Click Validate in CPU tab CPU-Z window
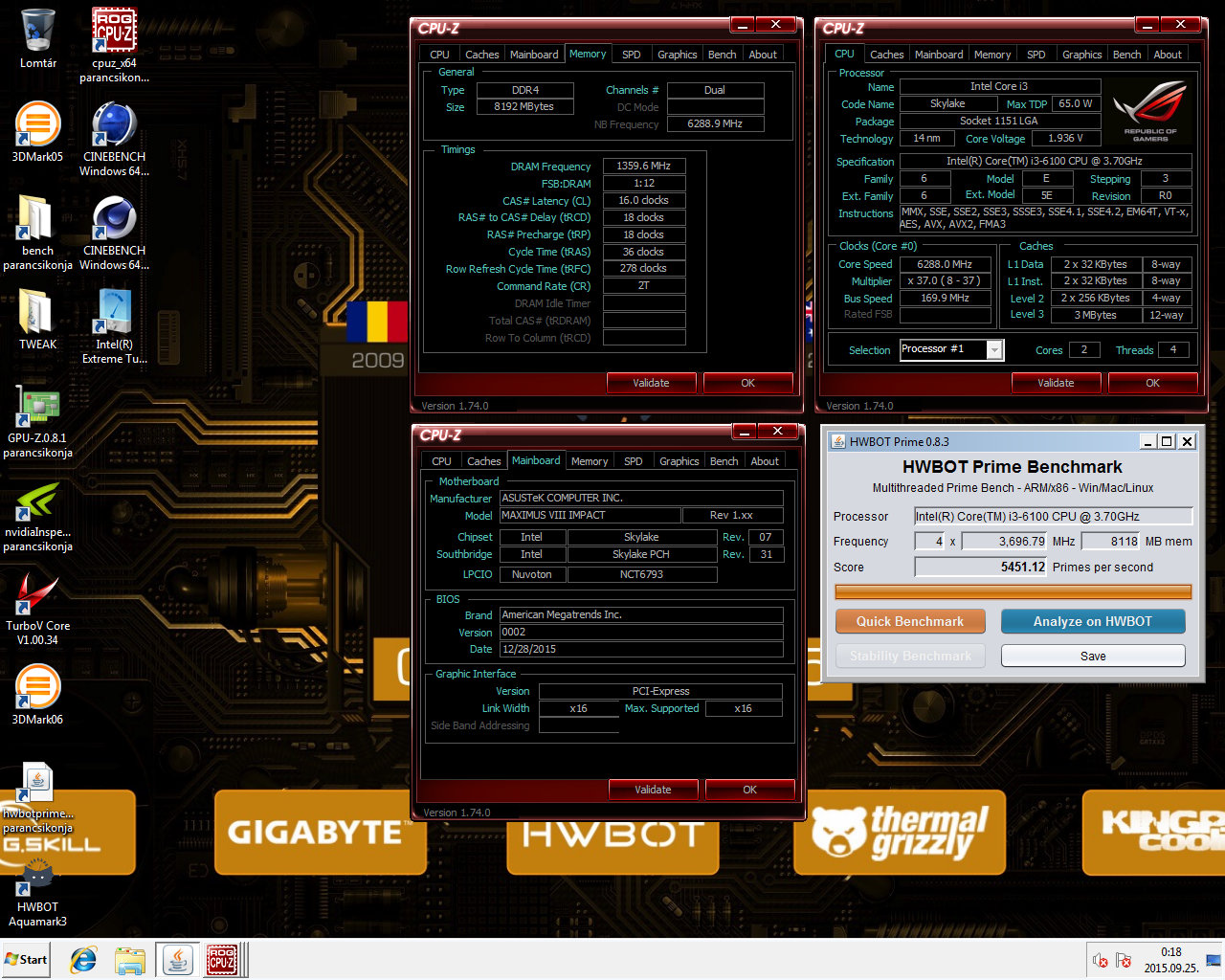This screenshot has height=980, width=1225. pyautogui.click(x=1056, y=383)
